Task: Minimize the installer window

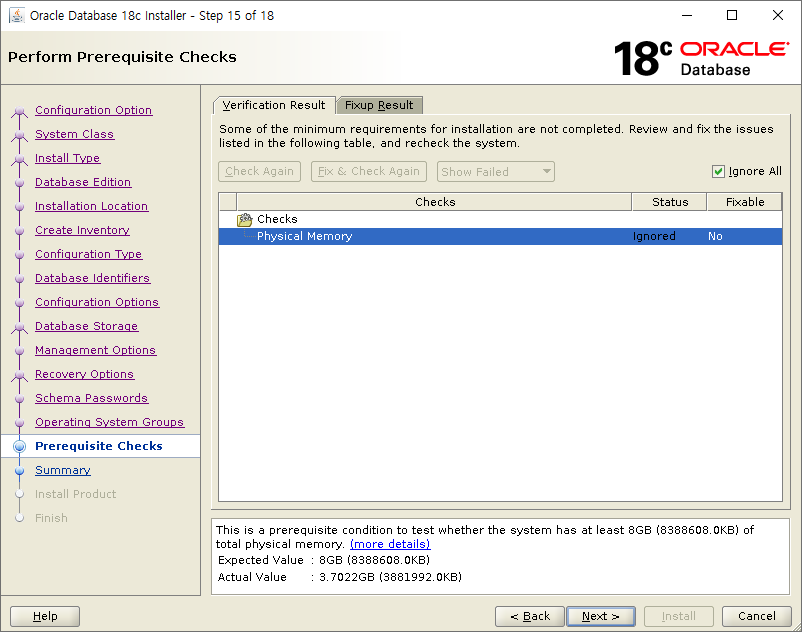Action: (x=687, y=15)
